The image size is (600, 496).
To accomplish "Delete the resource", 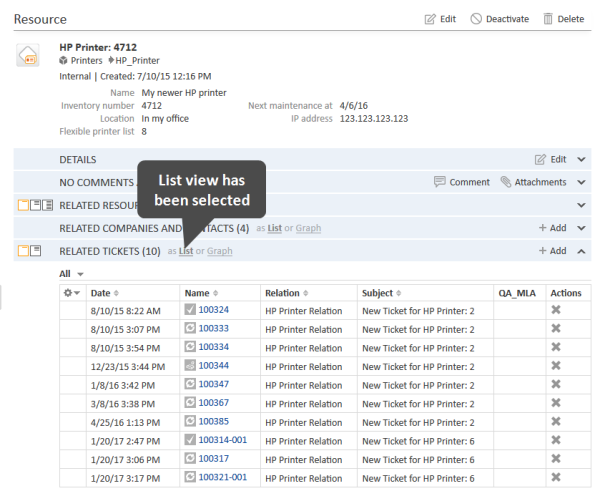I will tap(564, 19).
